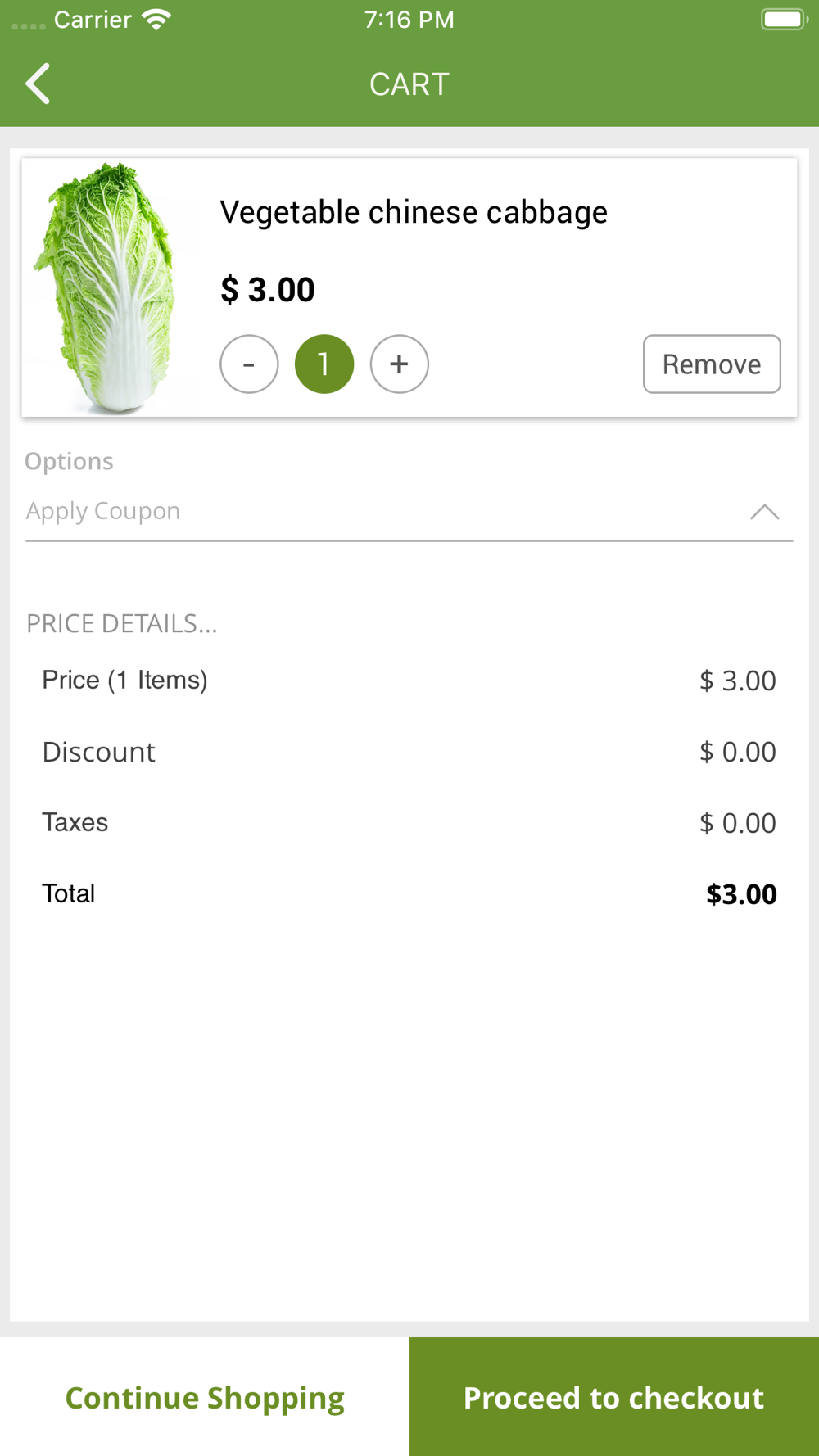Viewport: 819px width, 1456px height.
Task: Tap the Taxes row
Action: pyautogui.click(x=409, y=823)
